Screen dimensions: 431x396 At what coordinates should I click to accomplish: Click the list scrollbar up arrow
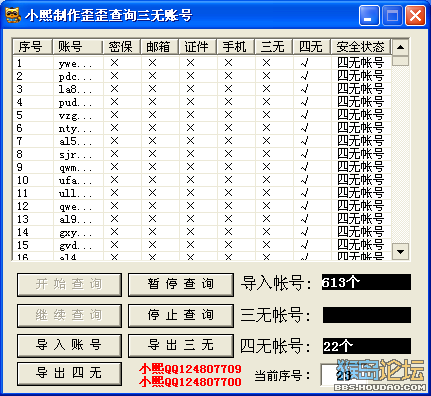point(400,47)
